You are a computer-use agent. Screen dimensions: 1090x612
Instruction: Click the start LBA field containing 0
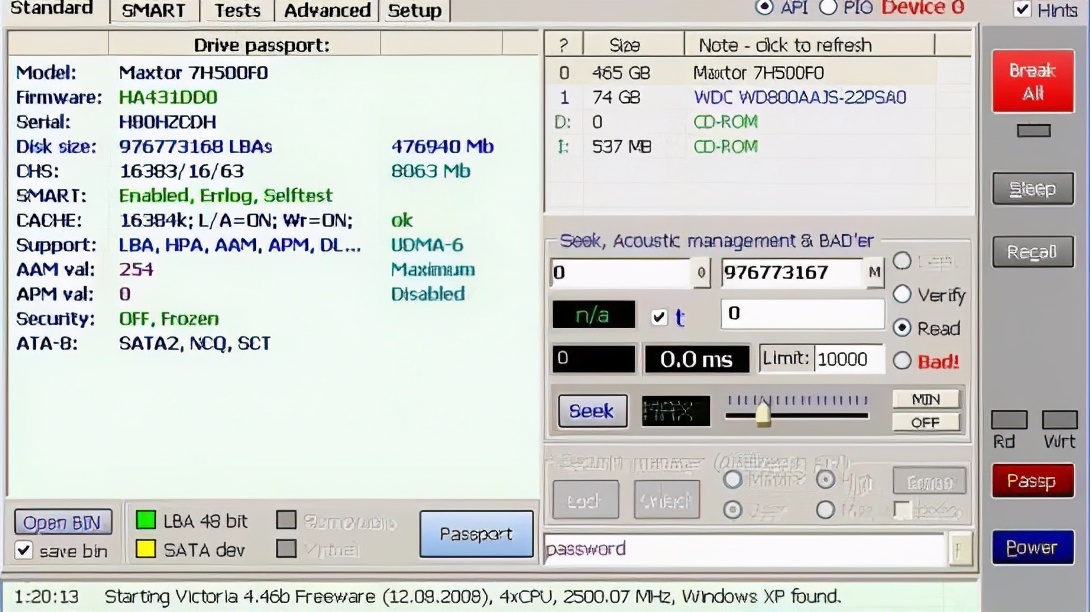pos(621,273)
